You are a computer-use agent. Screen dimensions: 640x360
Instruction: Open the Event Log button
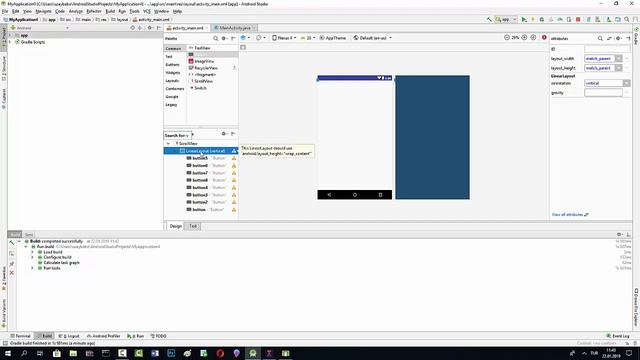point(618,336)
